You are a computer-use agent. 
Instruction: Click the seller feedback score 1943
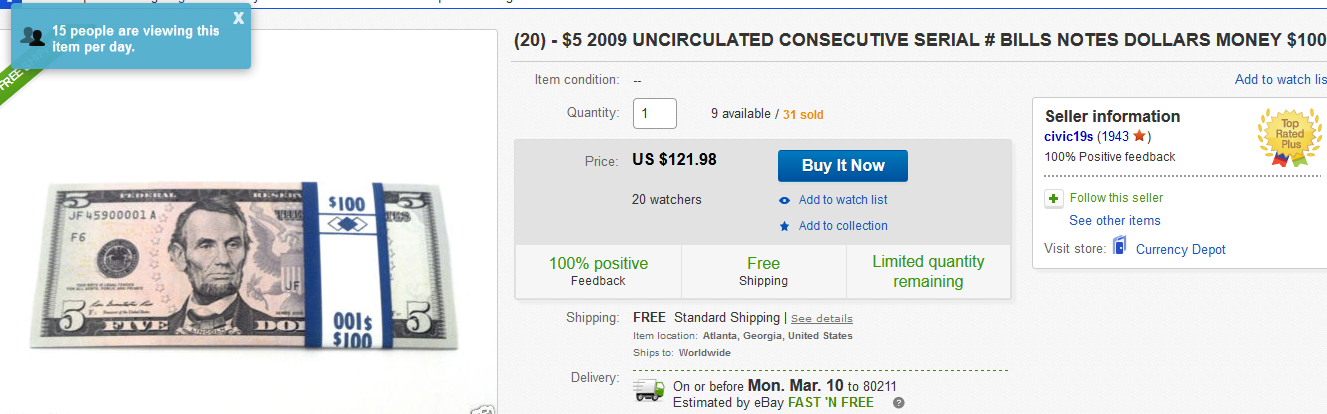(x=1115, y=137)
